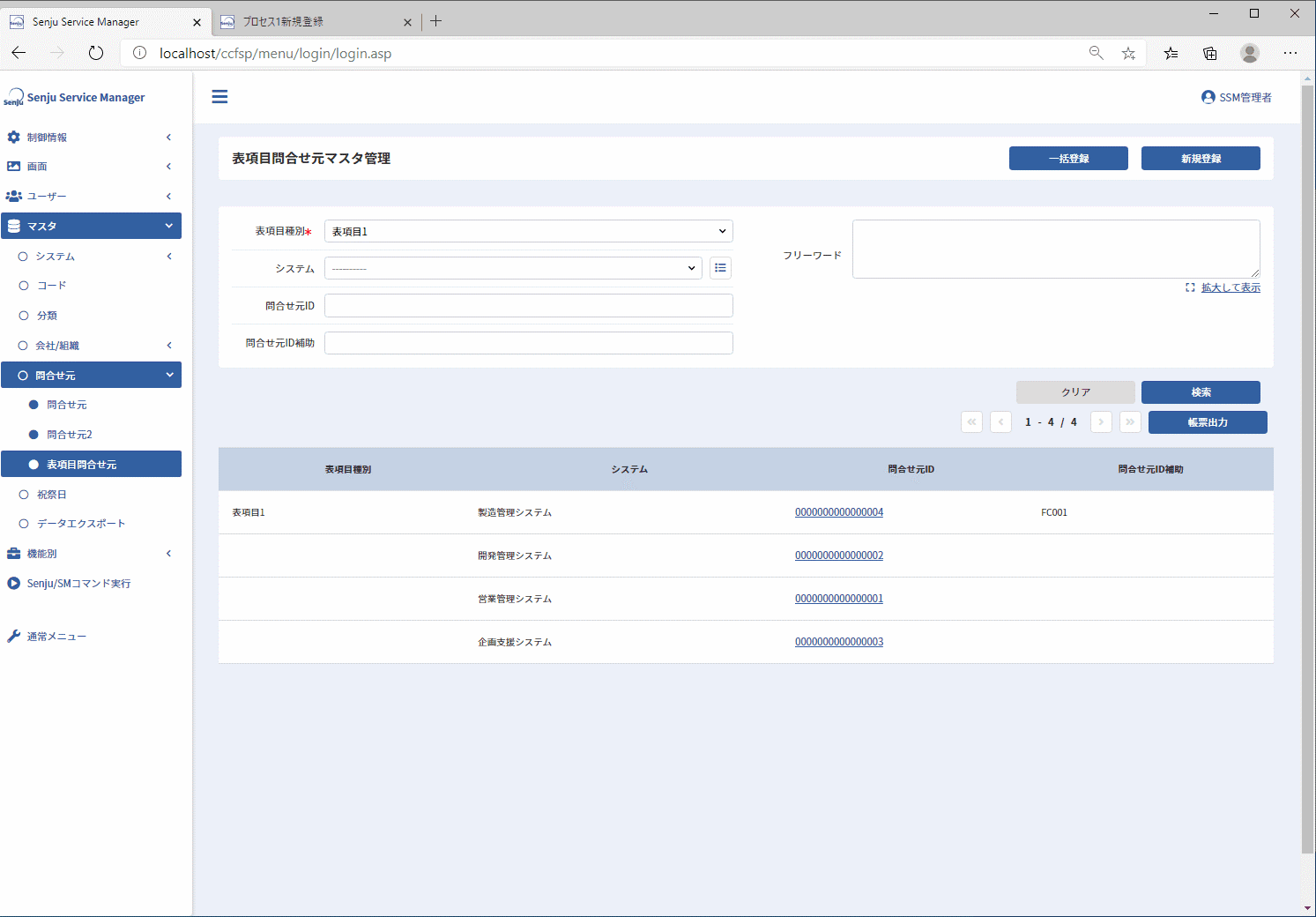Open the SSM管理者 user profile icon

1208,97
